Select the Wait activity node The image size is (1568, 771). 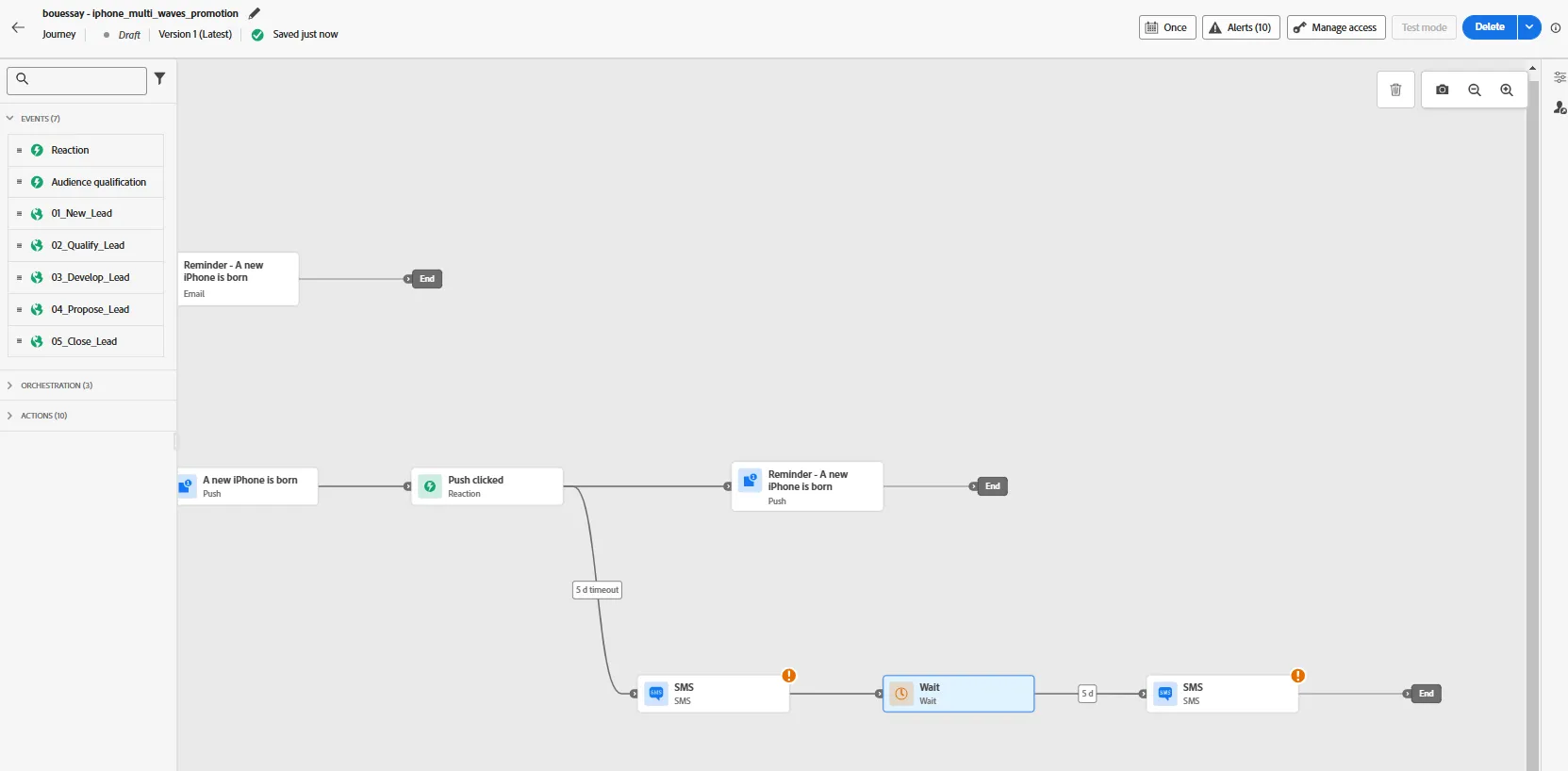(959, 694)
